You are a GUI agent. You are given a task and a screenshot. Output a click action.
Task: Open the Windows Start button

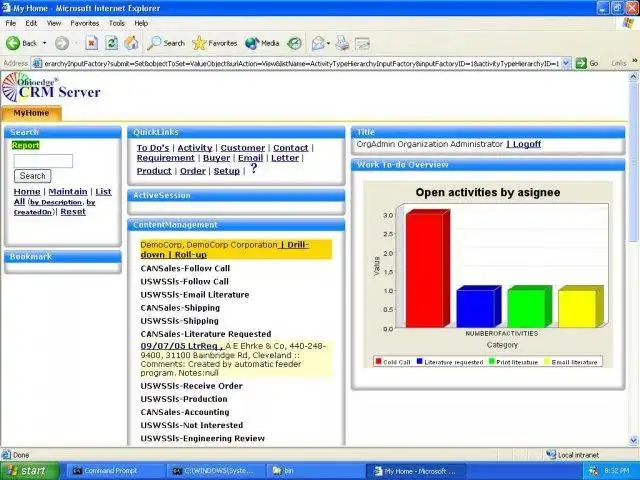(x=29, y=471)
